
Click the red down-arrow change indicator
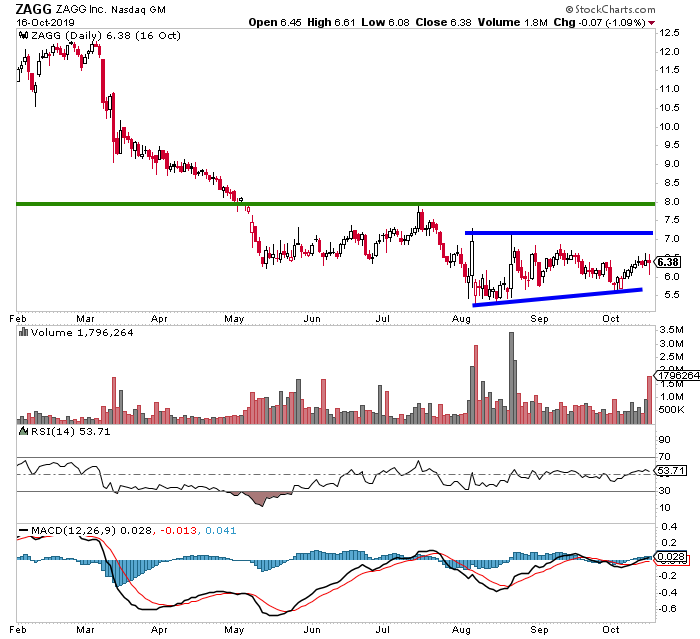click(651, 23)
